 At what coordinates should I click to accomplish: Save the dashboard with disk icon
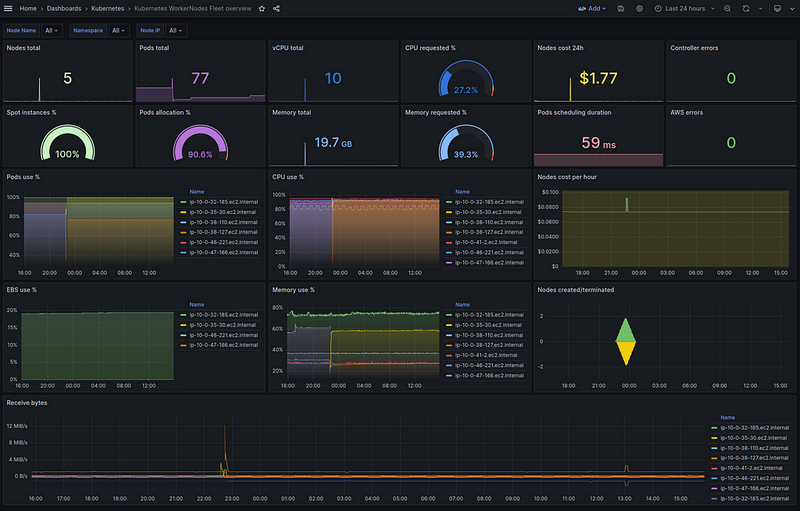pyautogui.click(x=621, y=8)
